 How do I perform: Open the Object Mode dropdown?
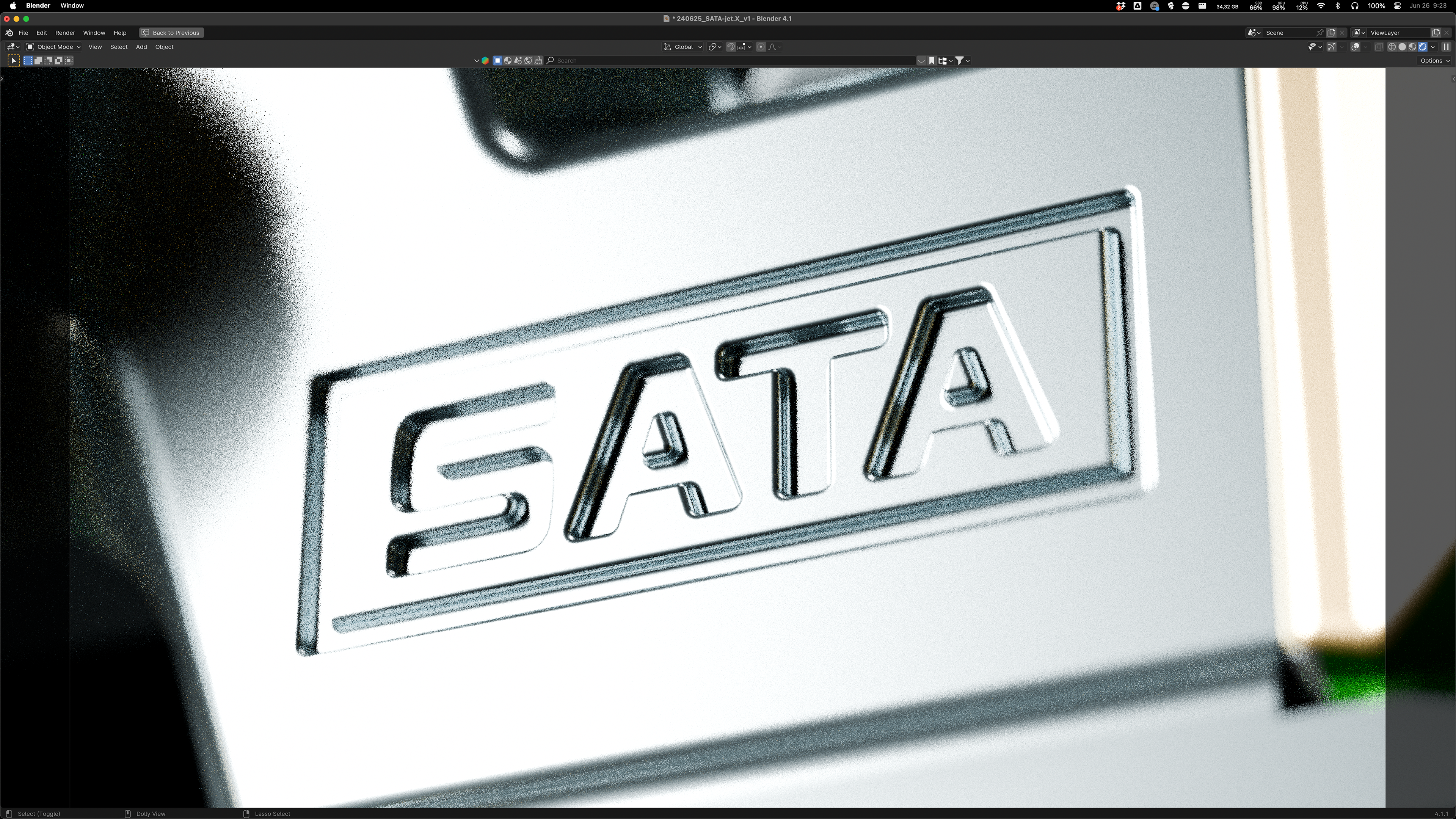click(54, 47)
